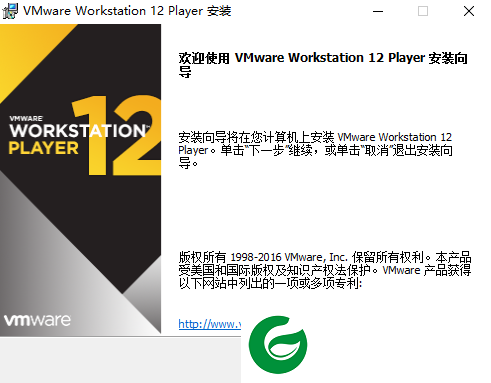
Task: Click the copyright text '版权所有 1998-2016 VMware, Inc.'
Action: click(263, 257)
